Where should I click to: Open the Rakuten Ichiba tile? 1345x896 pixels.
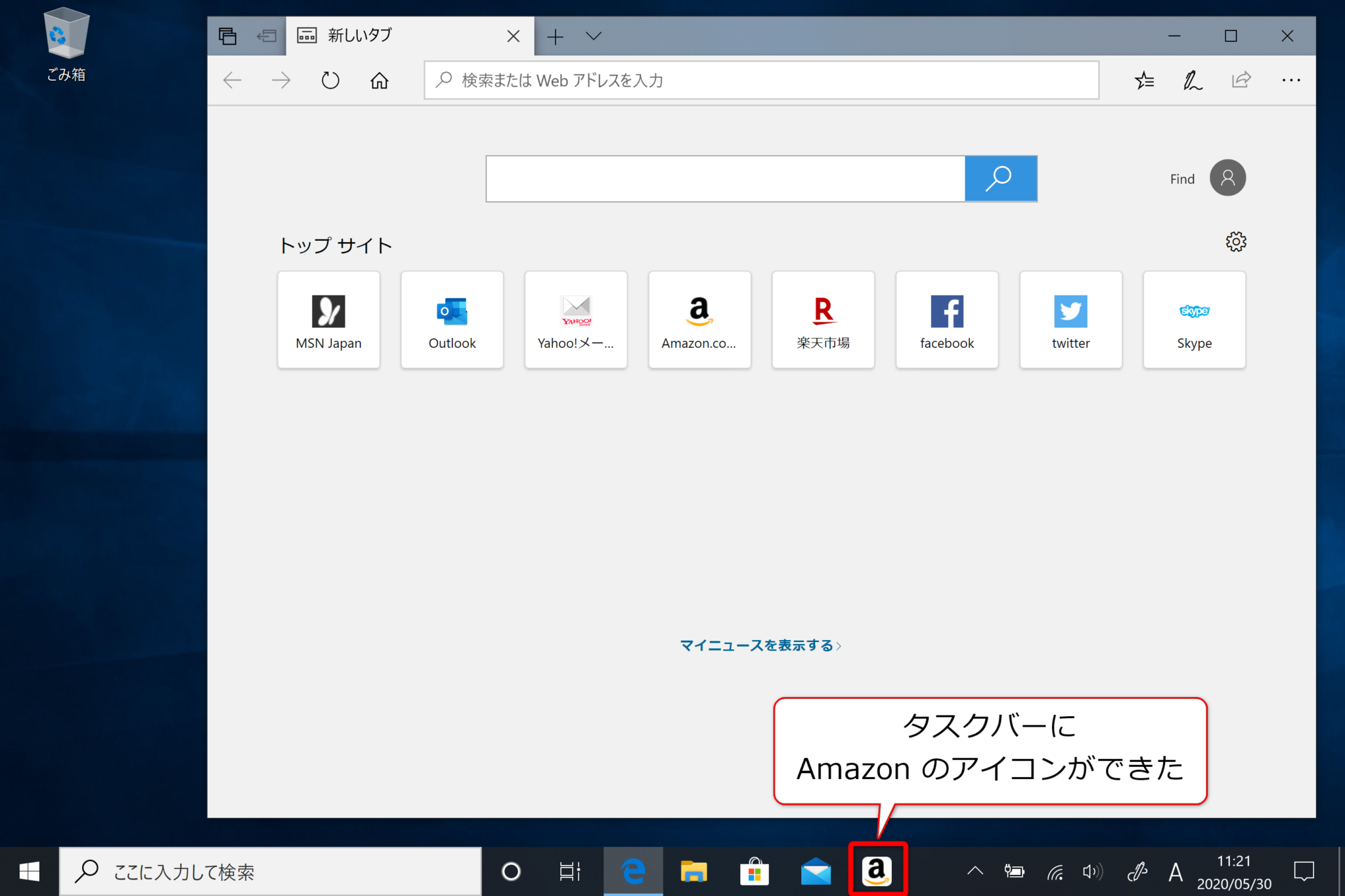click(823, 320)
